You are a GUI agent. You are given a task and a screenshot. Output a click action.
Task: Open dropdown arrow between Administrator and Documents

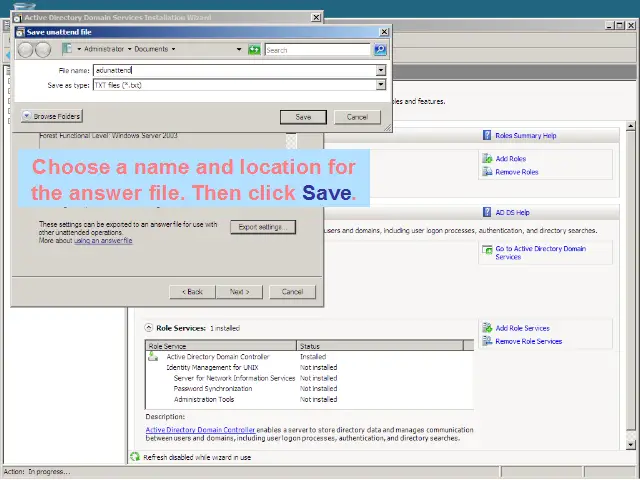click(x=129, y=49)
